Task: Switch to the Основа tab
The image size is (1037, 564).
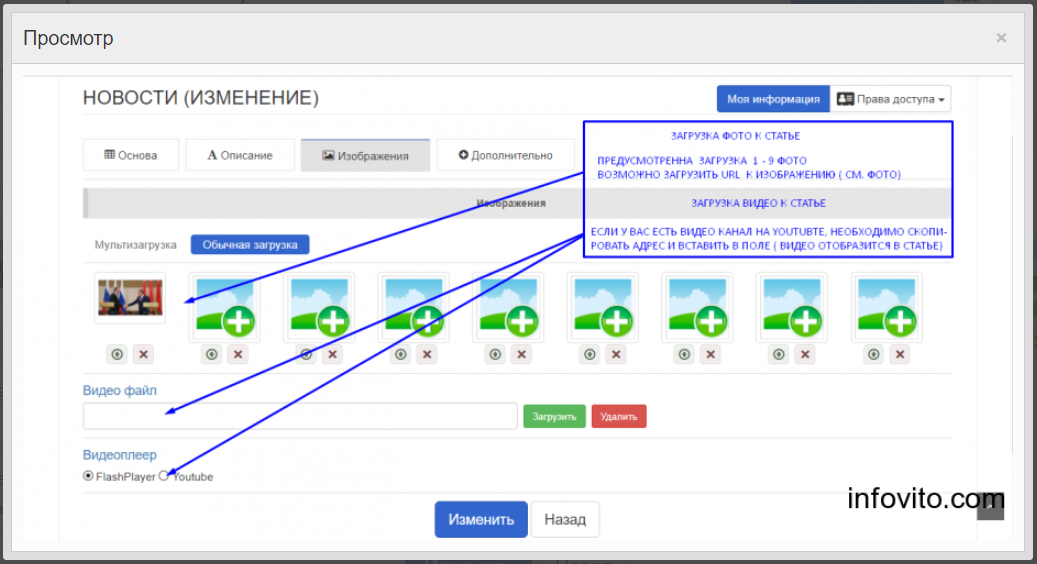Action: coord(131,155)
